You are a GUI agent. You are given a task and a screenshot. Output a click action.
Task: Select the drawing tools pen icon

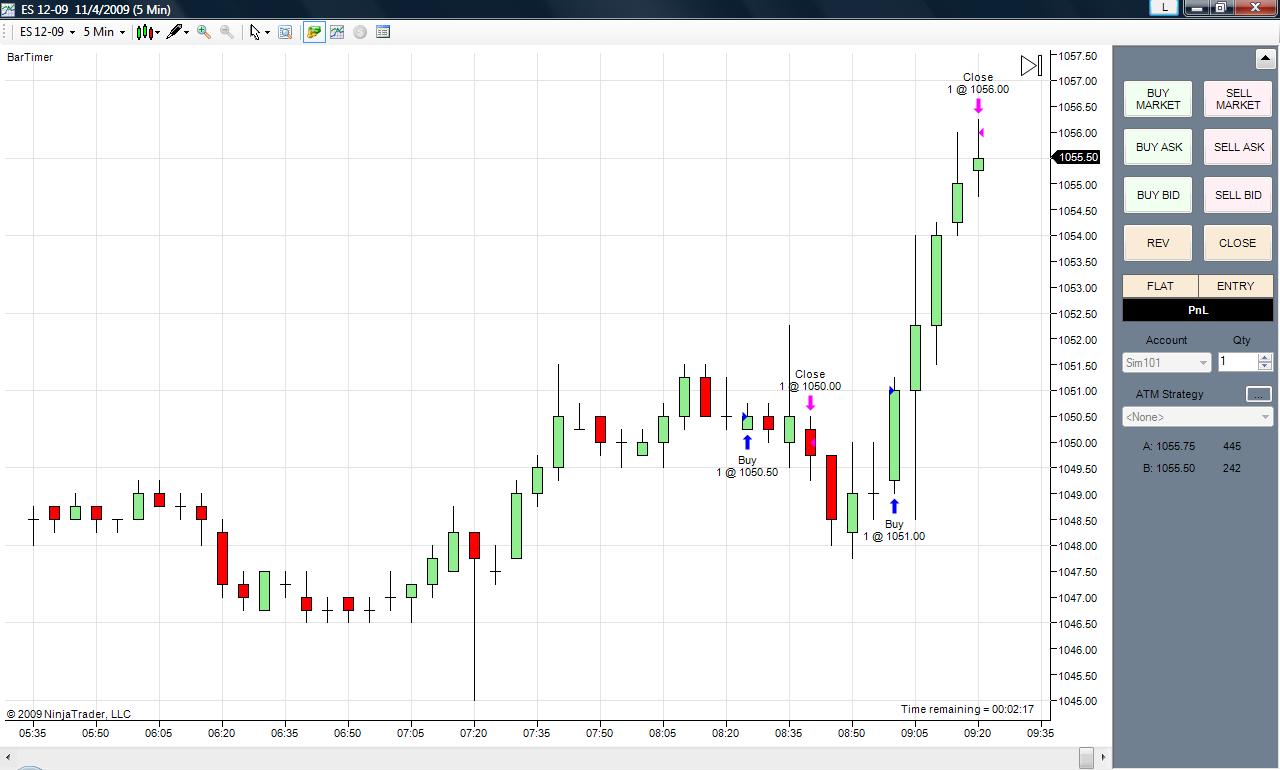[174, 32]
